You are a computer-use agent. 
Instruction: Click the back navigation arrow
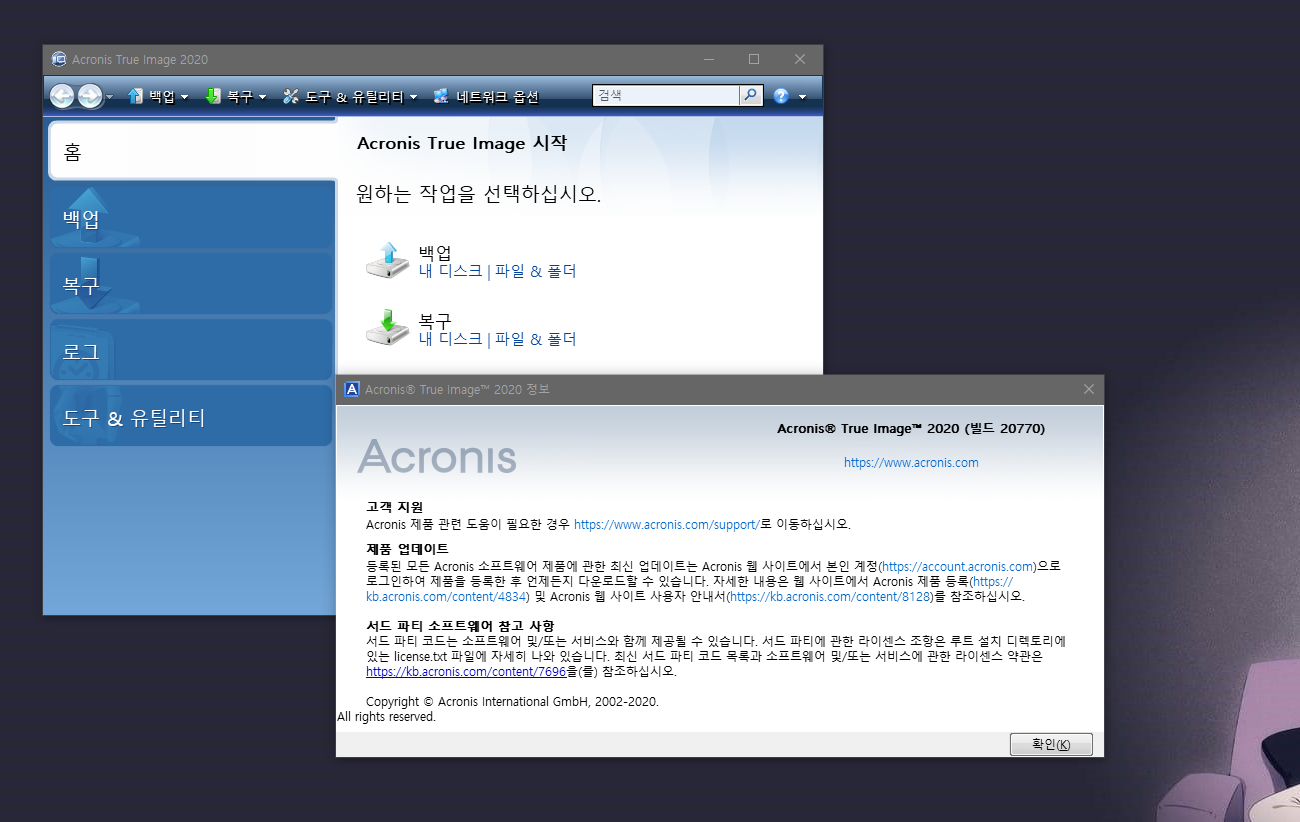coord(62,96)
